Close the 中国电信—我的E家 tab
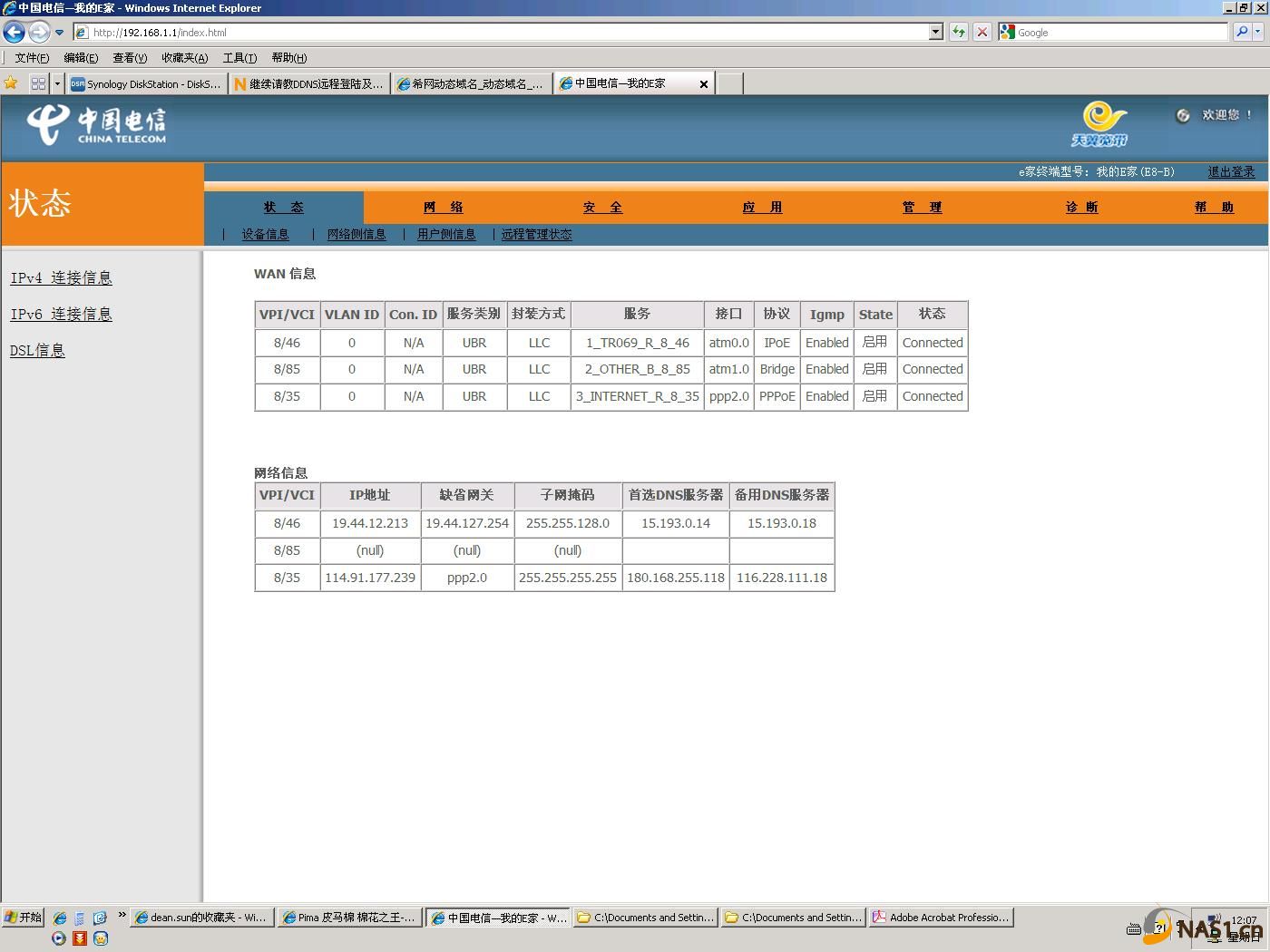 pos(704,84)
